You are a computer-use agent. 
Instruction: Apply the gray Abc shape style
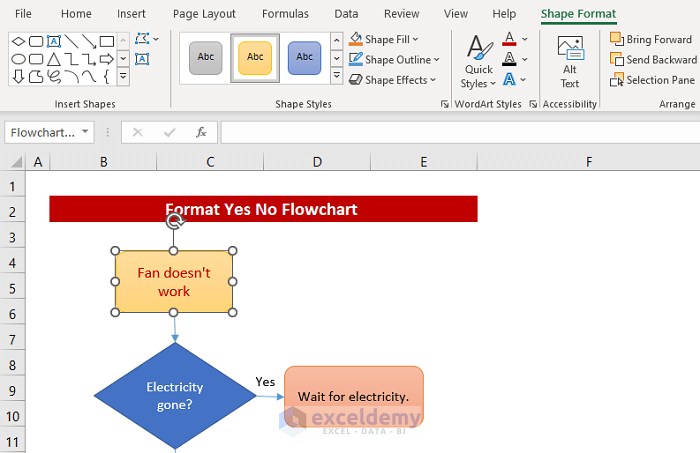(206, 58)
